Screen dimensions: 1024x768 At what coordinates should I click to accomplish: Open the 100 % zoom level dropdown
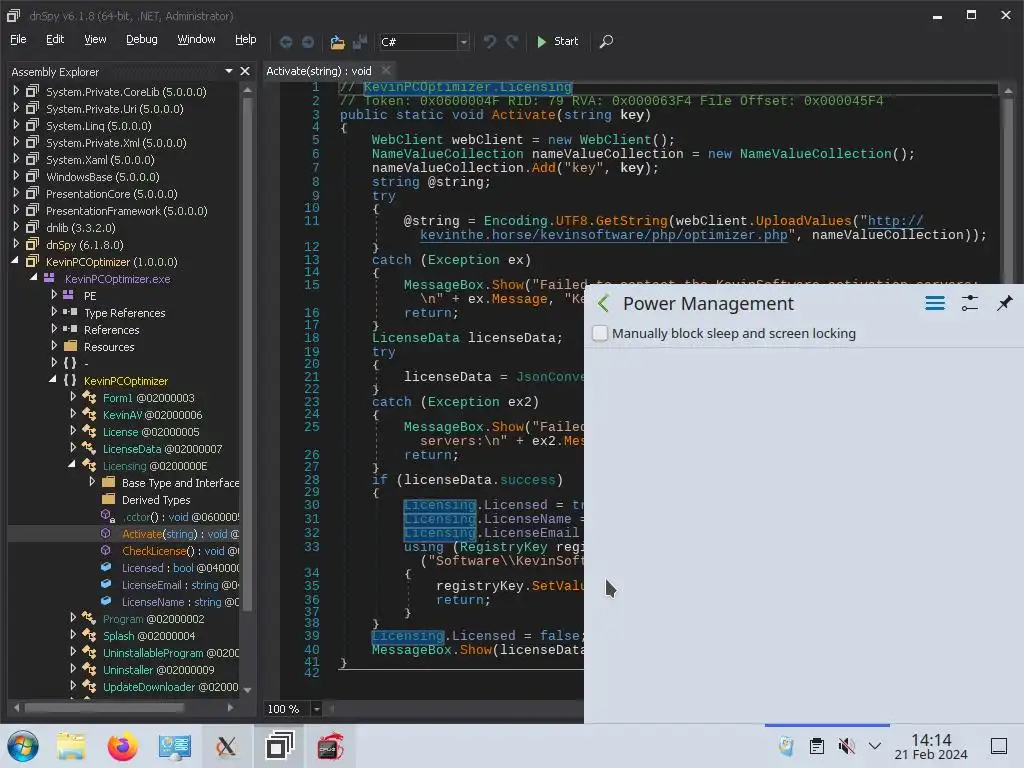click(316, 709)
